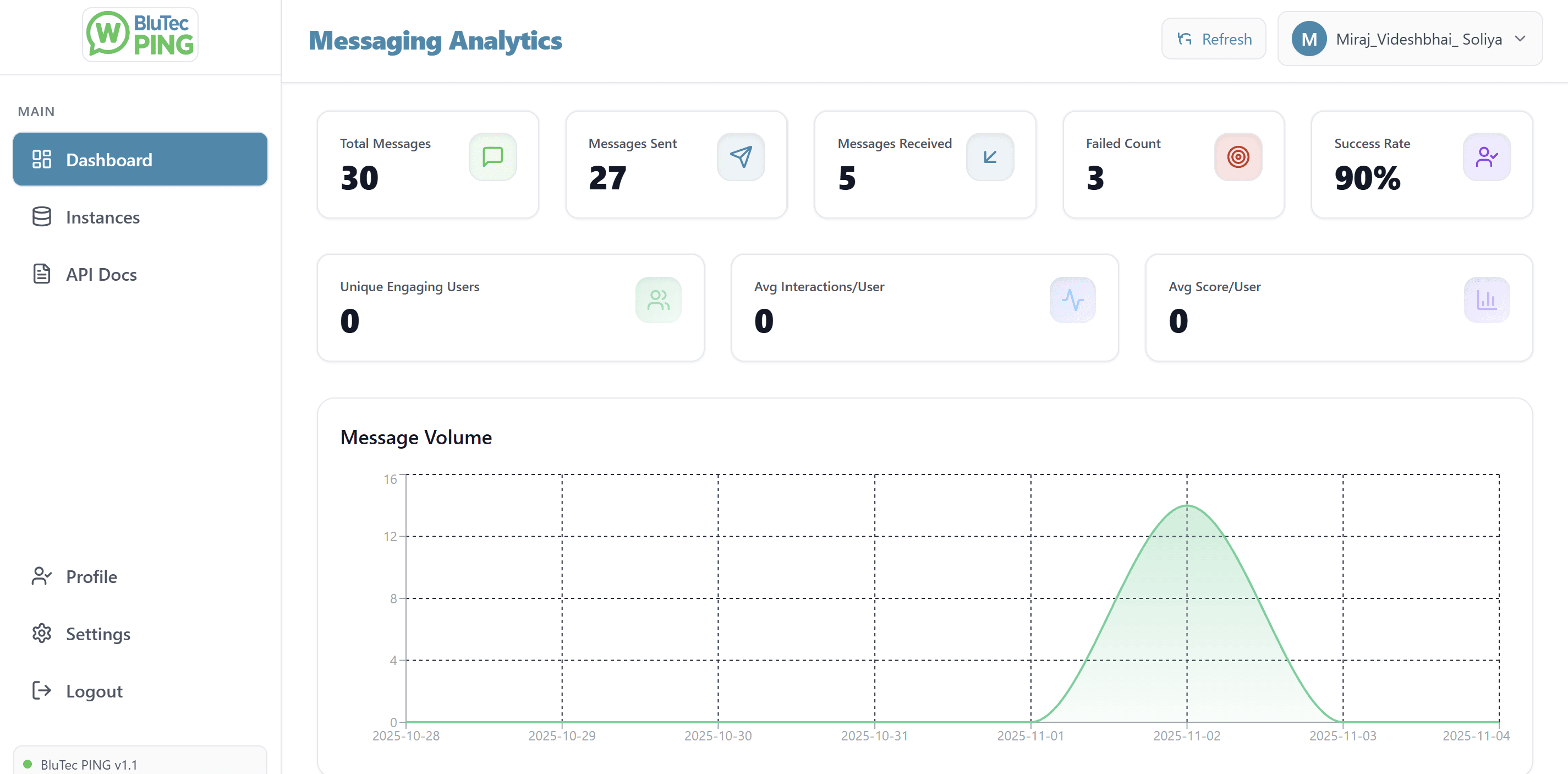The image size is (1568, 774).
Task: Click the Refresh button
Action: pos(1213,39)
